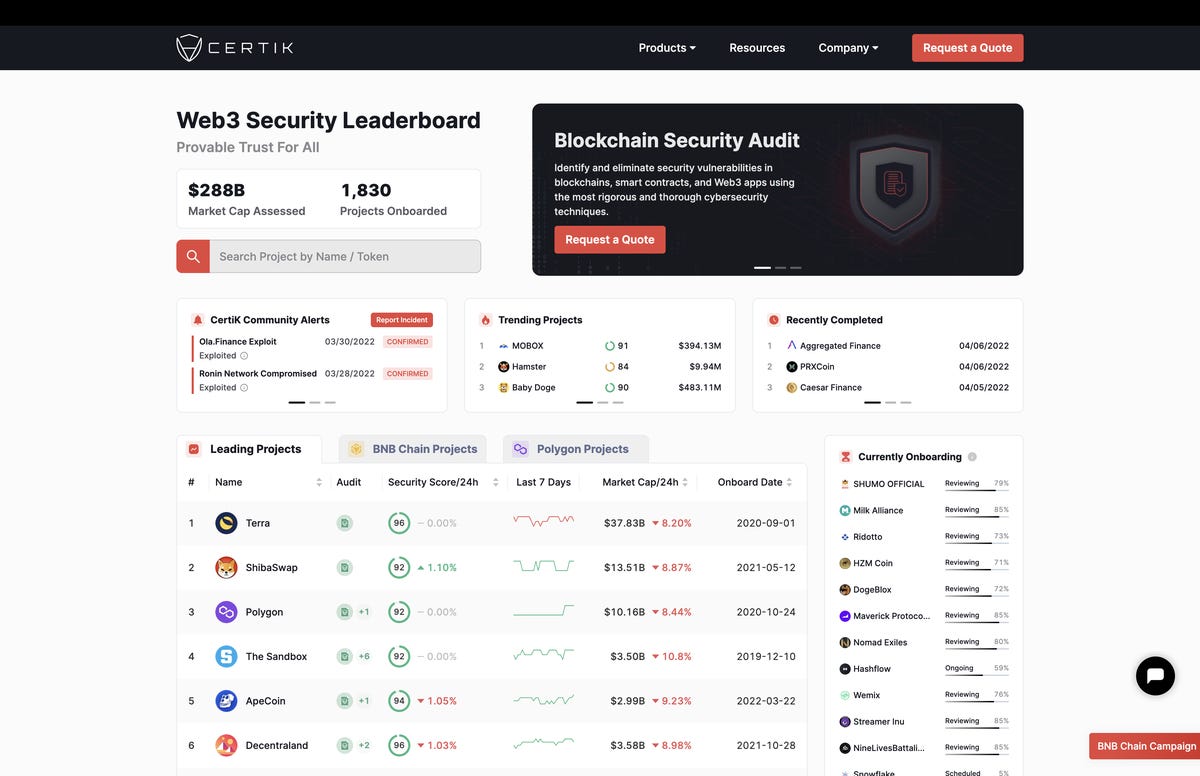The image size is (1200, 776).
Task: Click Ridotto's reviewing progress bar
Action: click(977, 541)
